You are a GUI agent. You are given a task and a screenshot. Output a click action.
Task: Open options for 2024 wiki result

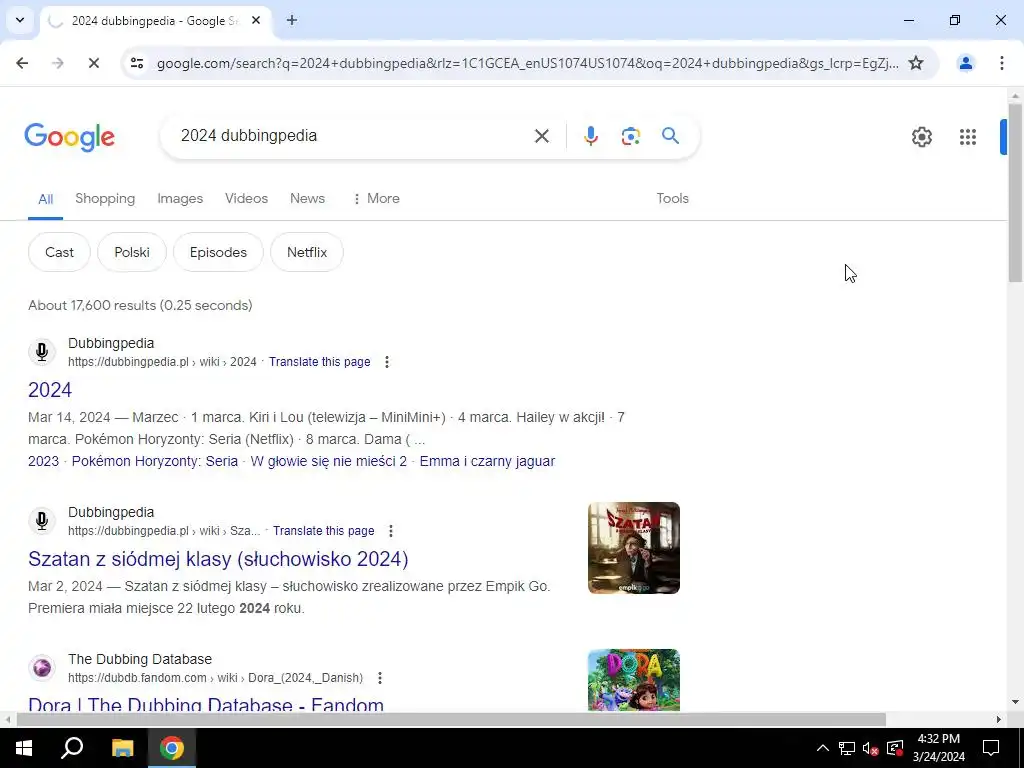tap(387, 362)
